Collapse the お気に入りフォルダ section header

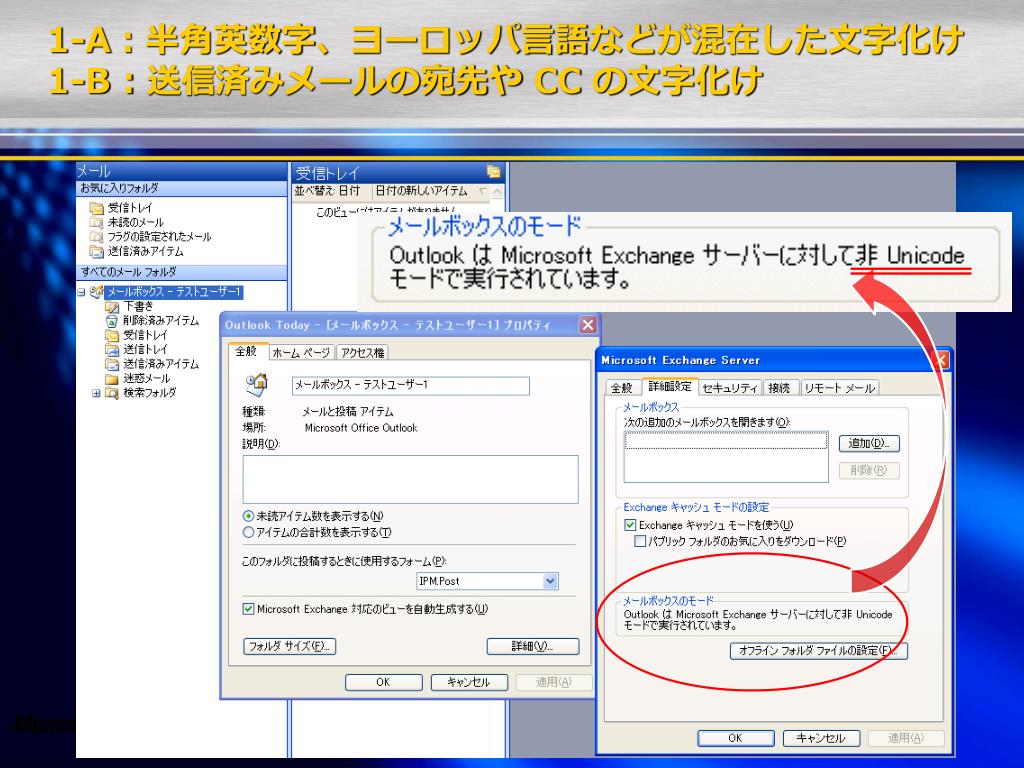[182, 189]
